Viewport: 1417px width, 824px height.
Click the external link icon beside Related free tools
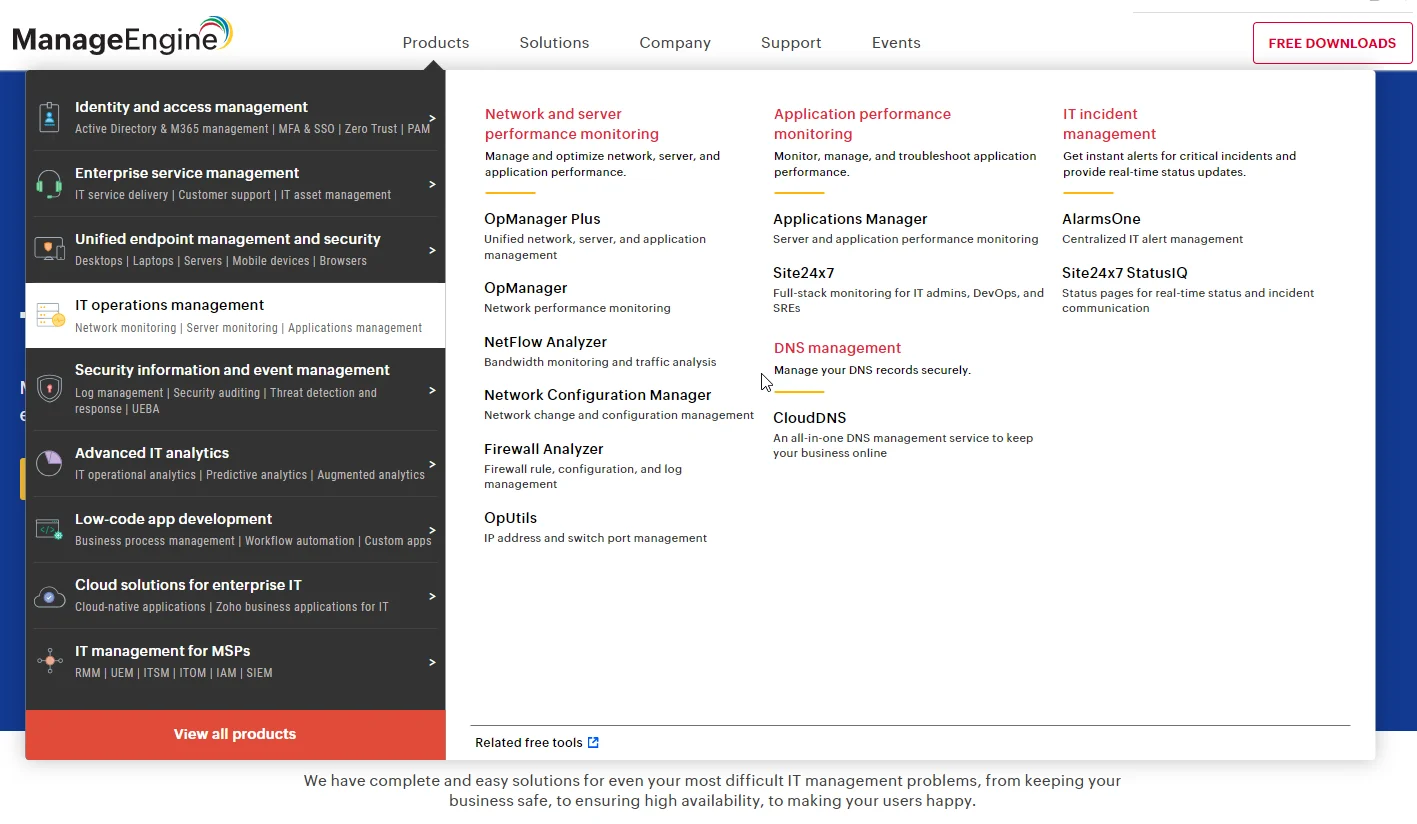(x=593, y=742)
